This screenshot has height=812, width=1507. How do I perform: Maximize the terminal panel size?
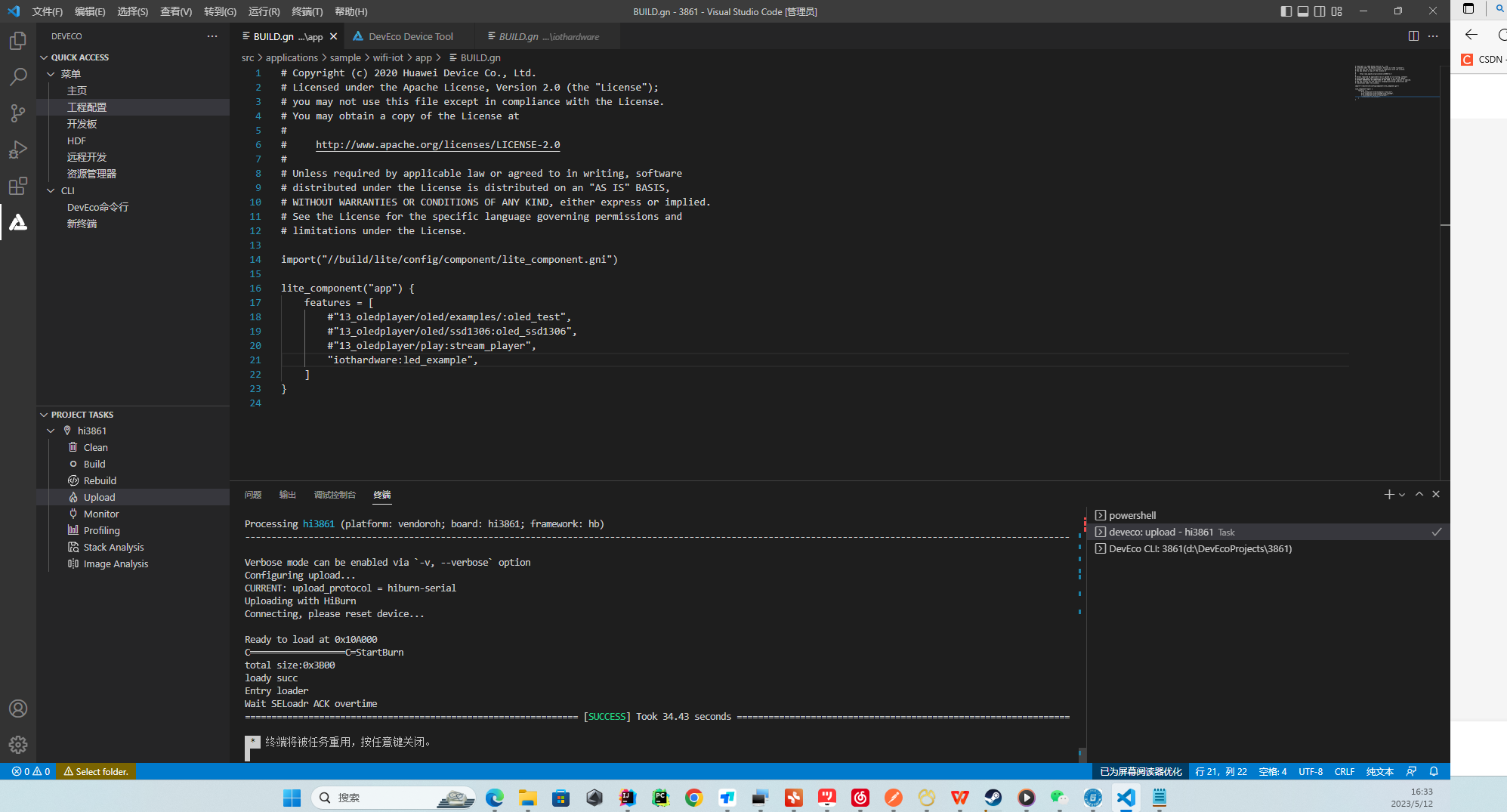[x=1419, y=494]
